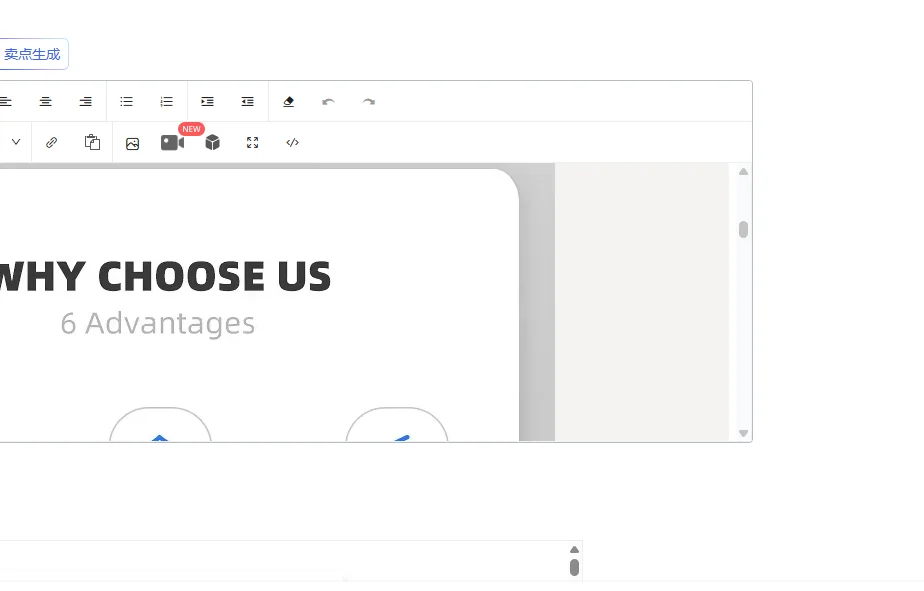Expand the dropdown chevron beside the link icon
Screen dimensions: 924x591
(16, 142)
